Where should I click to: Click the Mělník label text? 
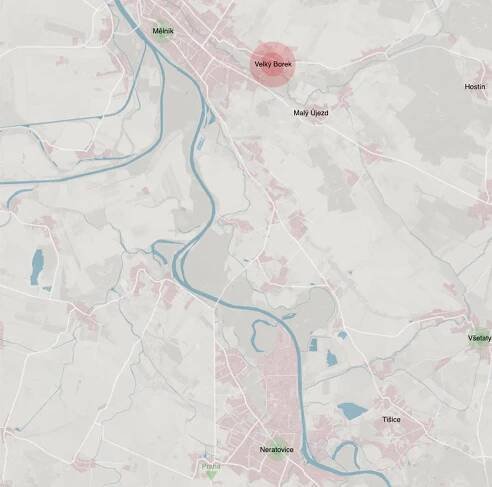(163, 31)
